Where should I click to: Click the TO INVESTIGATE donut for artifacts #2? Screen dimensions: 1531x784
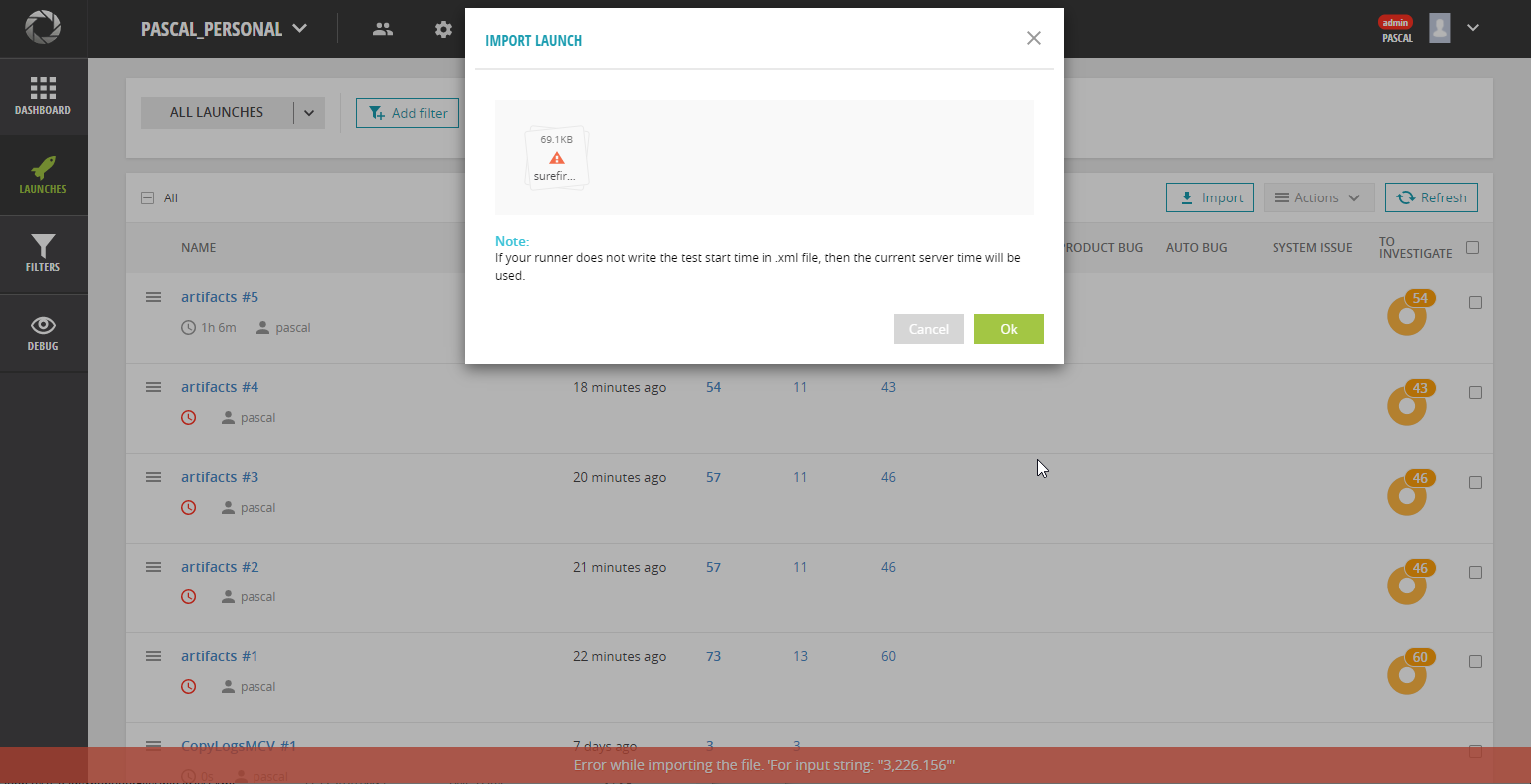(x=1408, y=583)
